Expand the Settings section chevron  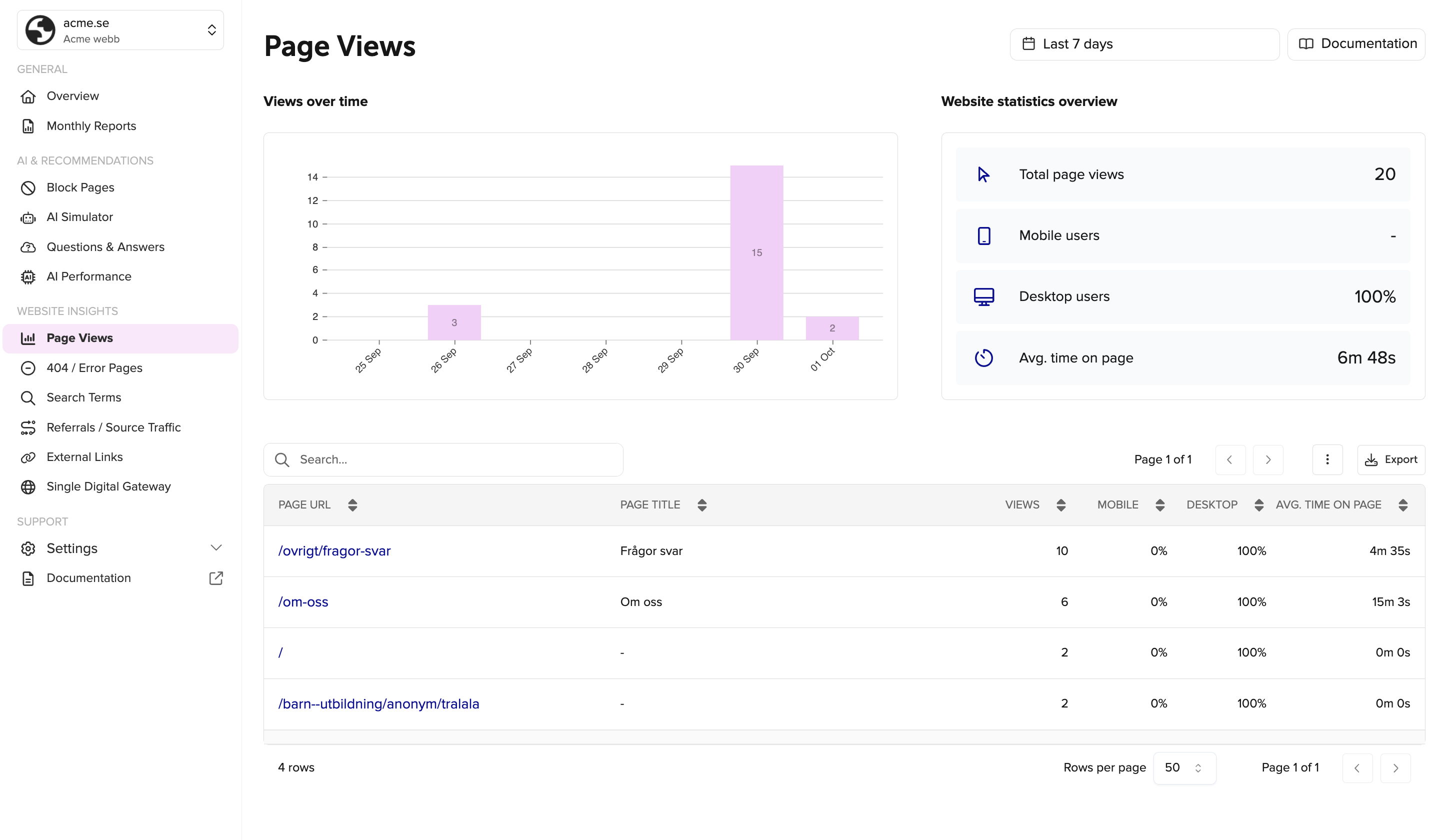click(x=216, y=548)
